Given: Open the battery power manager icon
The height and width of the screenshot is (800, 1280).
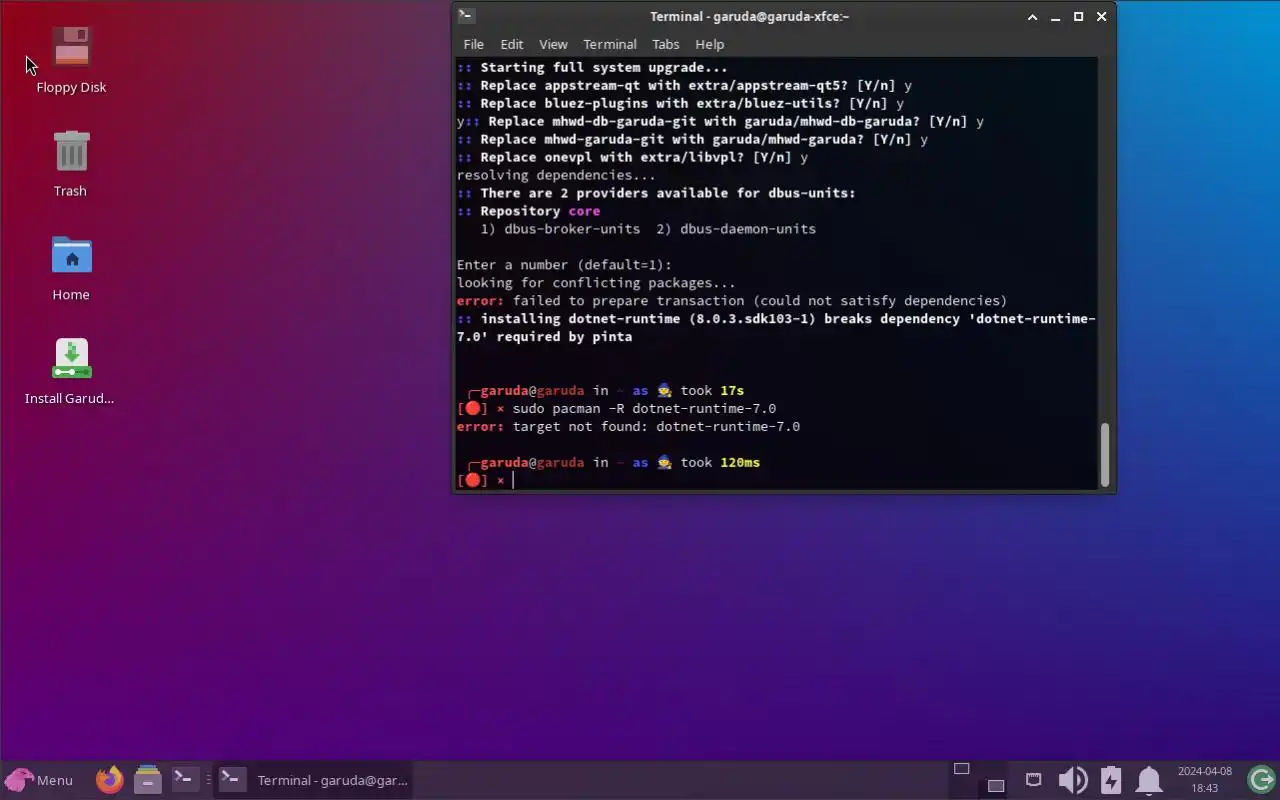Looking at the screenshot, I should [x=1111, y=779].
